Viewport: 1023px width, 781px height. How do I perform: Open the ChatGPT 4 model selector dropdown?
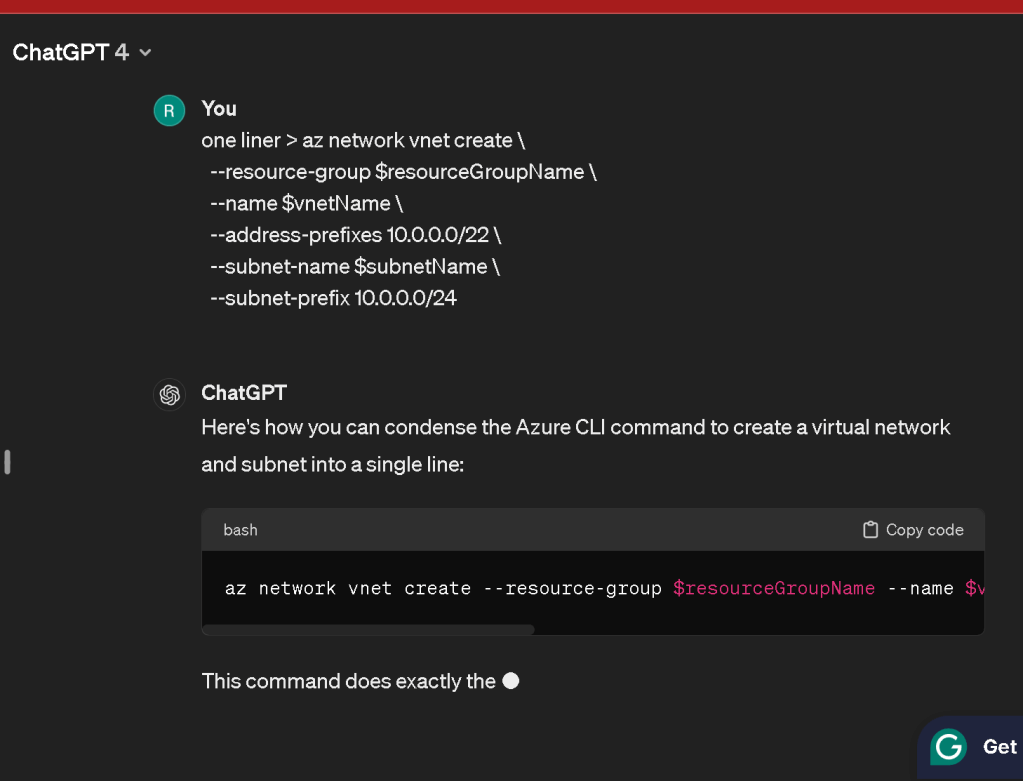[82, 52]
